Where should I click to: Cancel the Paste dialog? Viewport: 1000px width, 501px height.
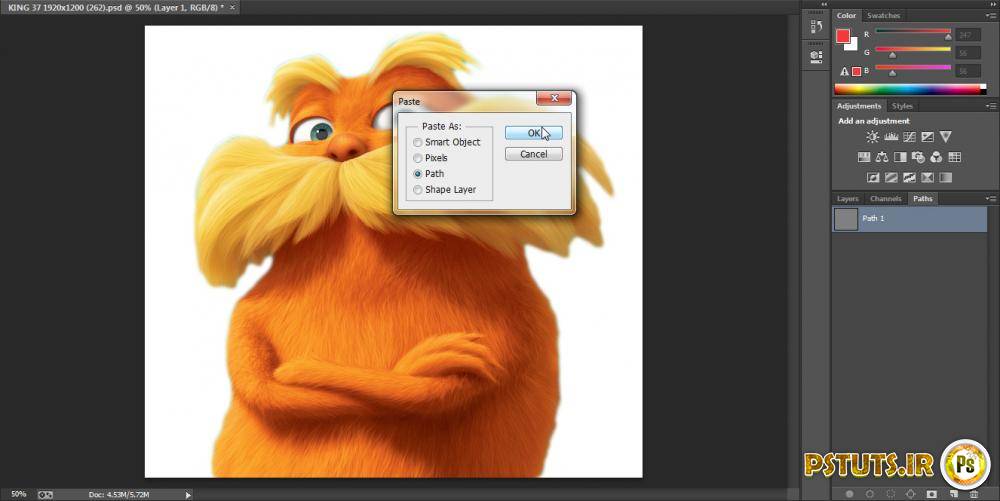click(x=534, y=154)
